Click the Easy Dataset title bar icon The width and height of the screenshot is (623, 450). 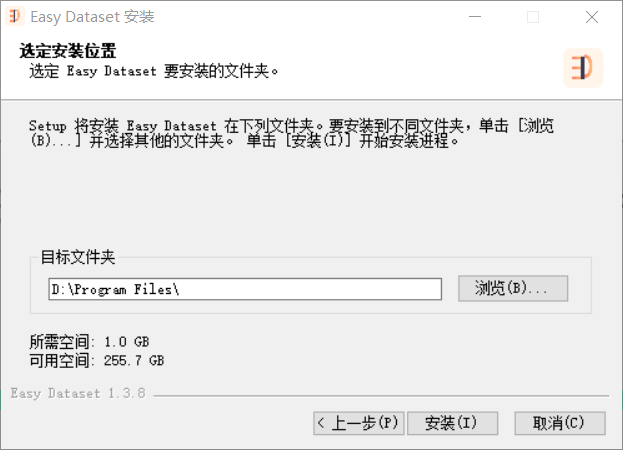15,17
